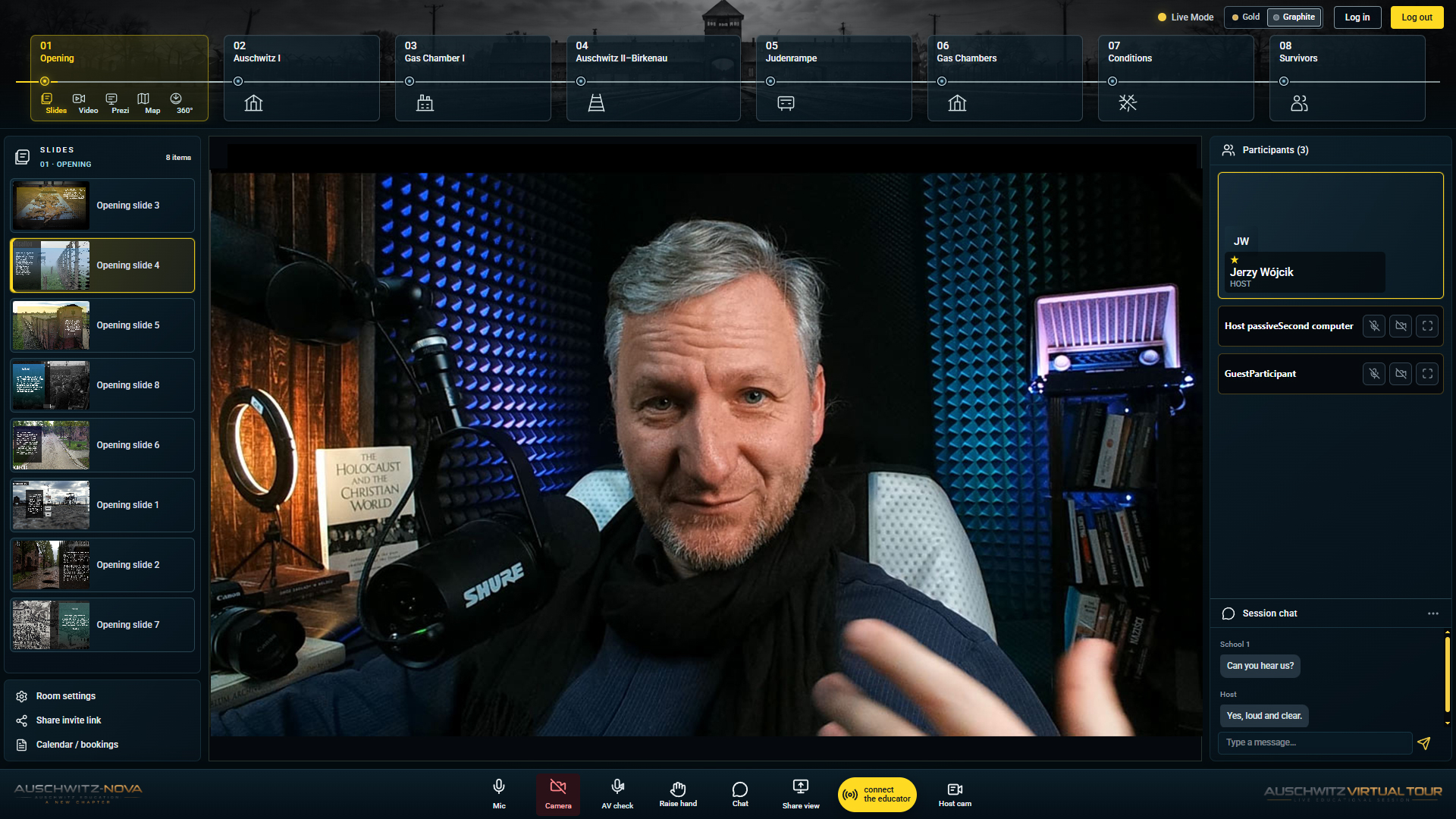Open Room settings
The width and height of the screenshot is (1456, 819).
coord(65,696)
